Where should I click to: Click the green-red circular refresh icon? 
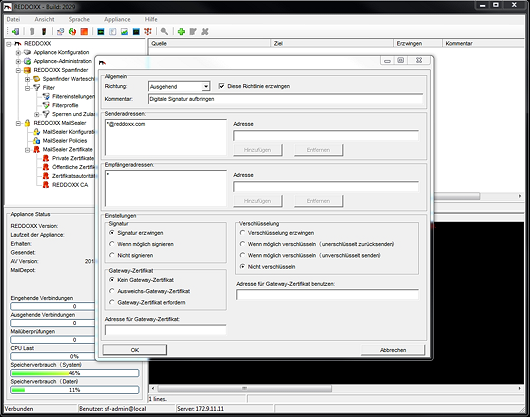[x=72, y=31]
